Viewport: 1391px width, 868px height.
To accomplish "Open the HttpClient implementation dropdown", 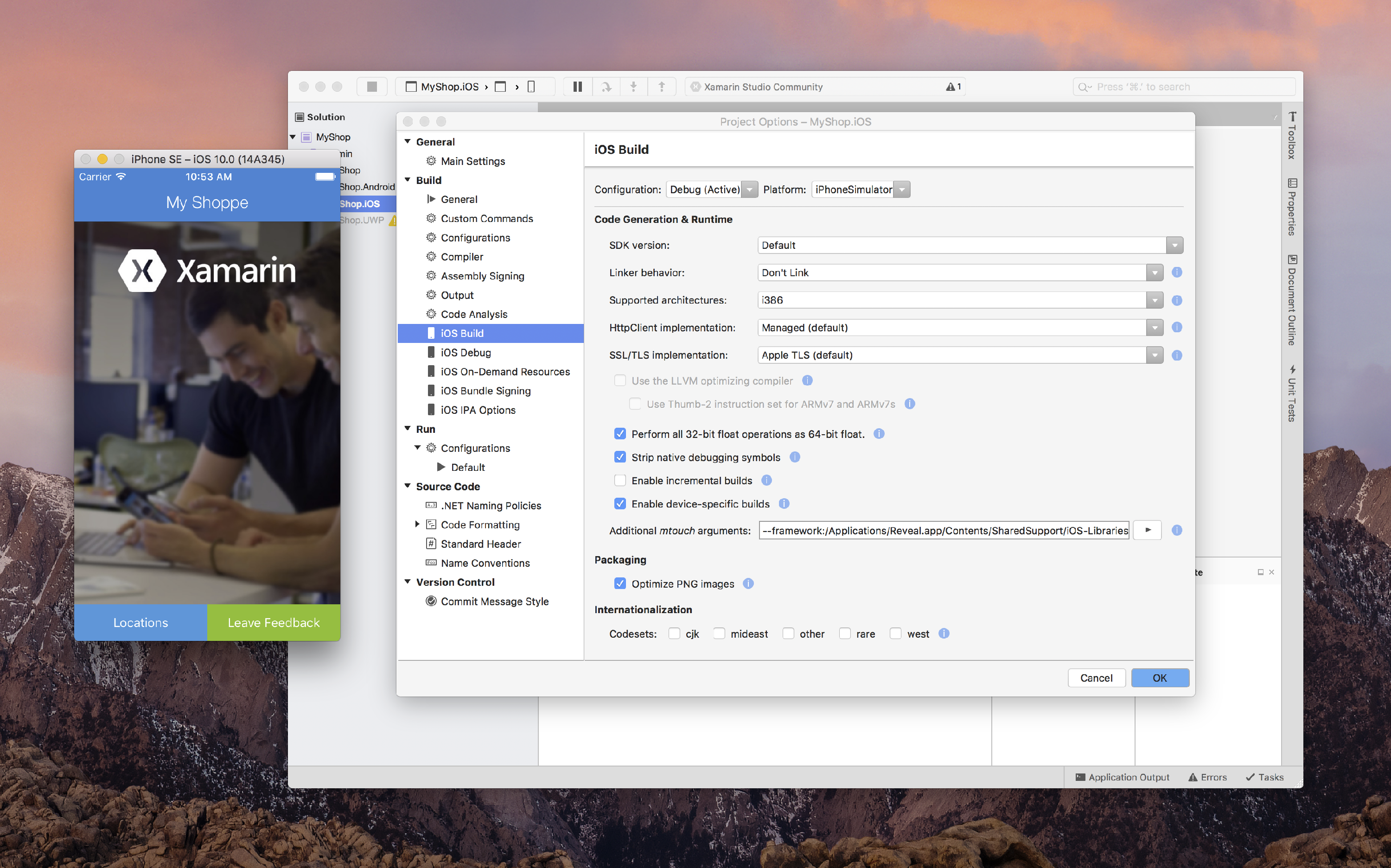I will 960,328.
